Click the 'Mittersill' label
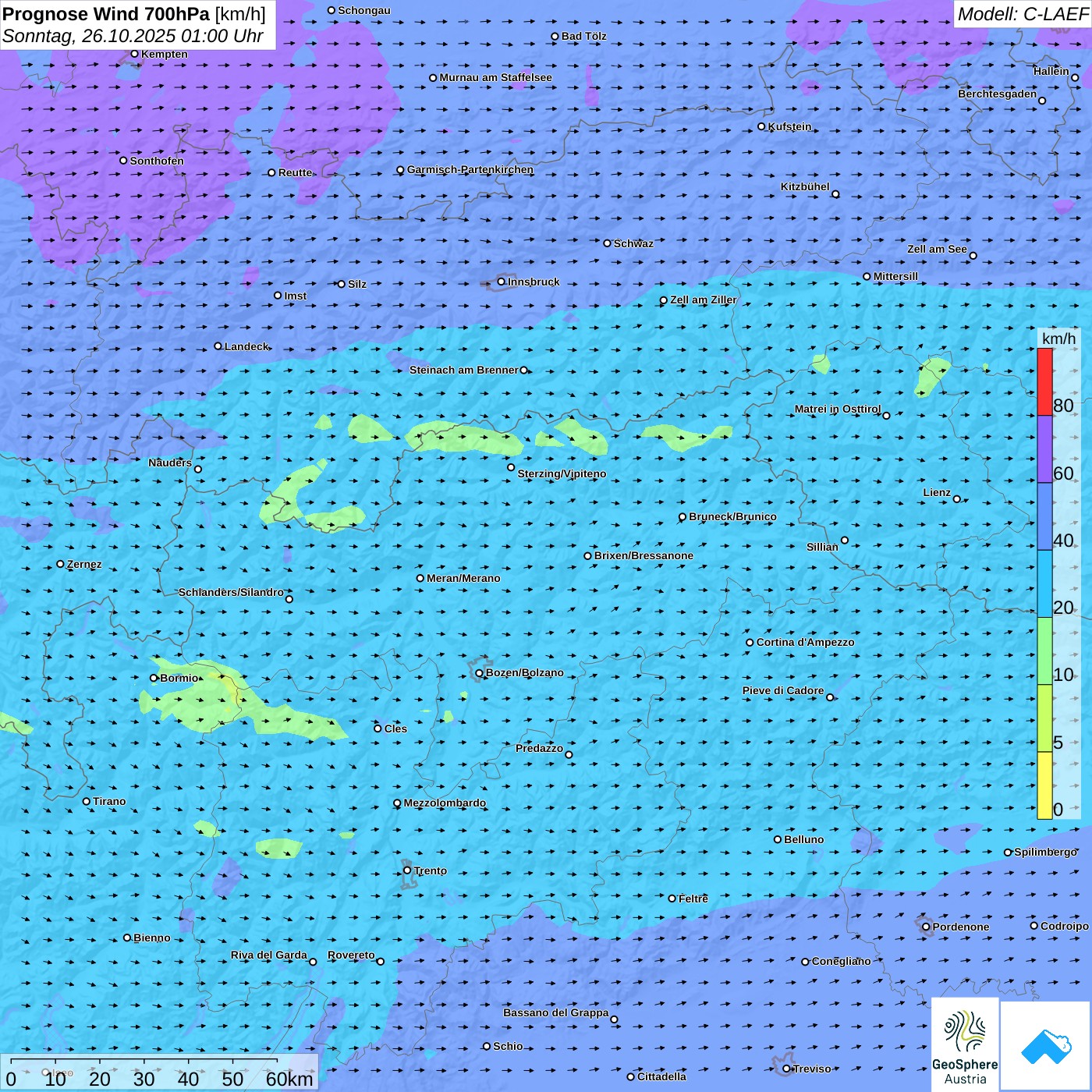 tap(895, 276)
